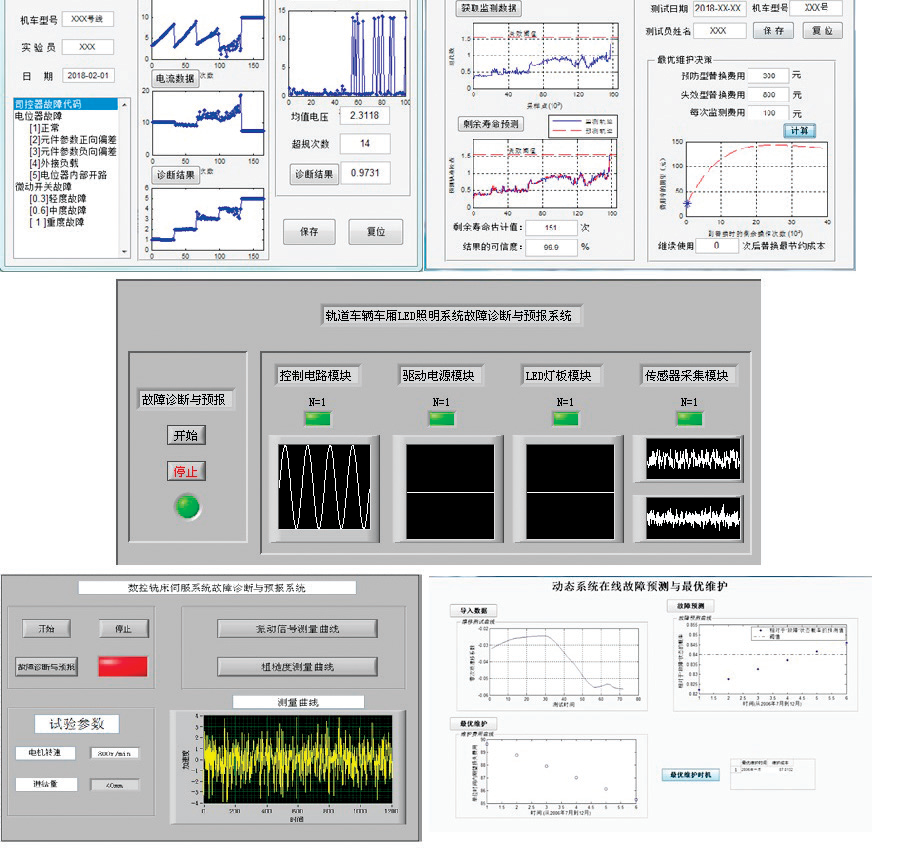Click the green N=1 indicator under 驱动电源模块

[x=441, y=418]
